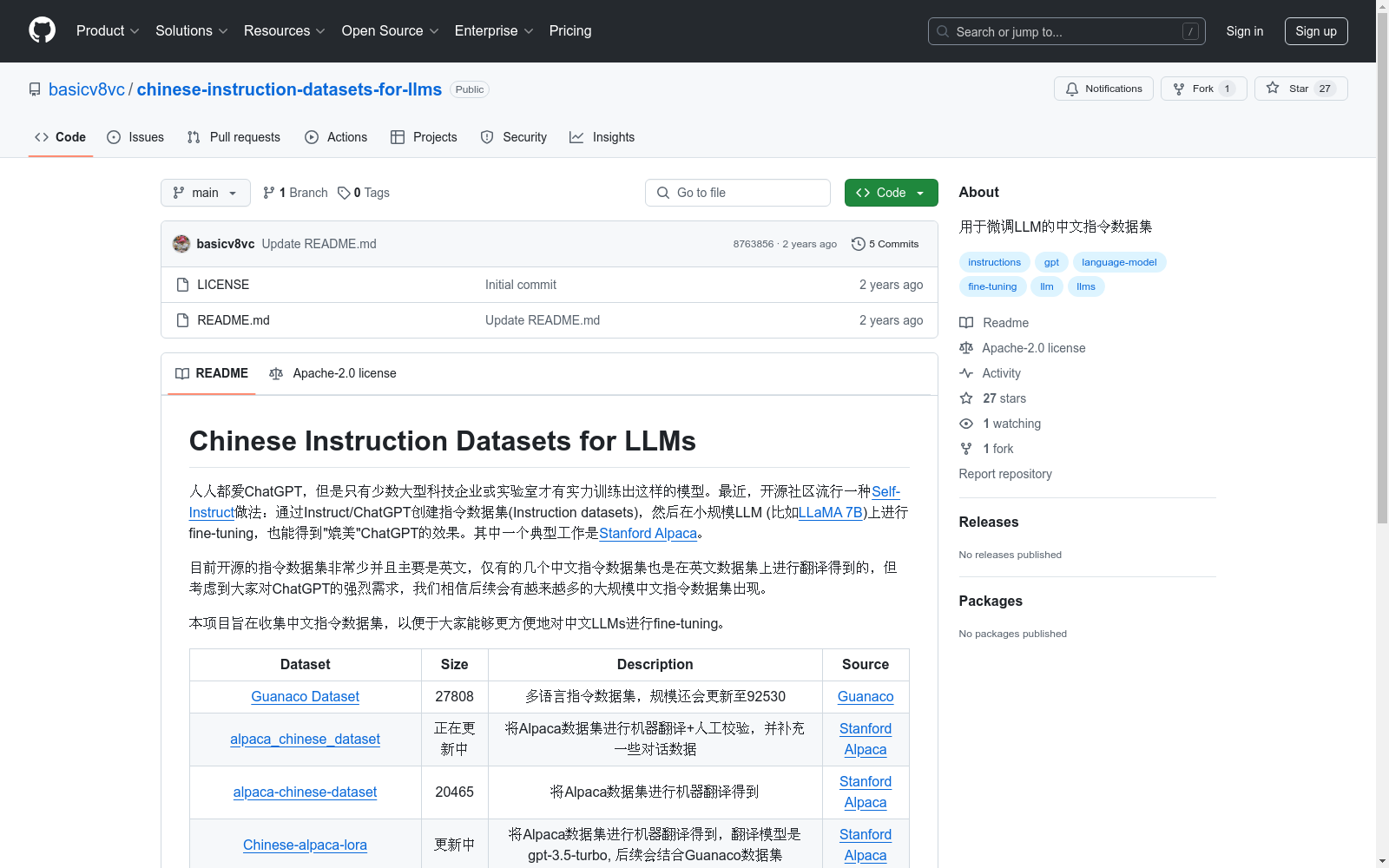The width and height of the screenshot is (1389, 868).
Task: Open the Guanaco source link
Action: [866, 696]
